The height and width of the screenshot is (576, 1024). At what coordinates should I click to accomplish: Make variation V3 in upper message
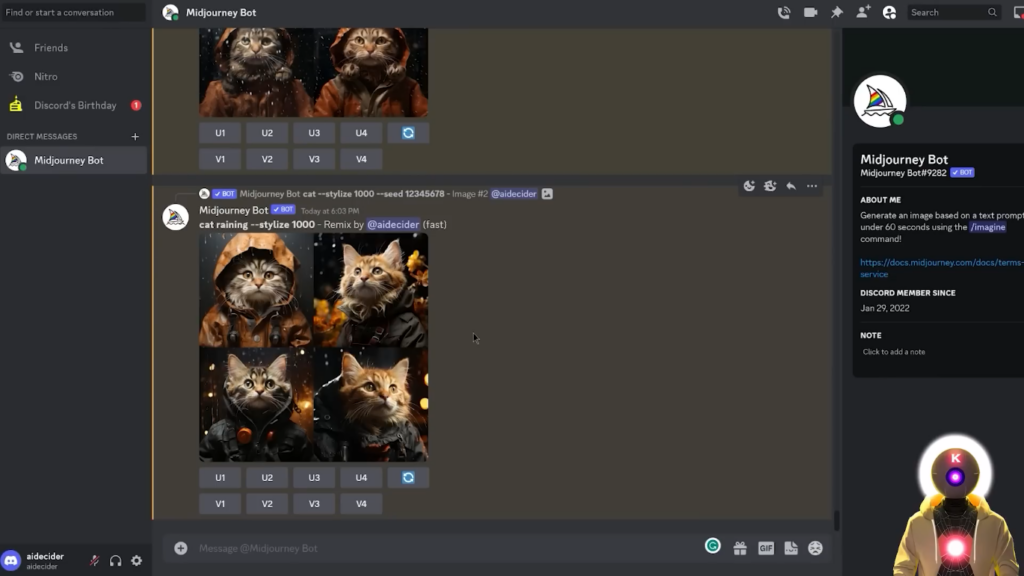(314, 159)
